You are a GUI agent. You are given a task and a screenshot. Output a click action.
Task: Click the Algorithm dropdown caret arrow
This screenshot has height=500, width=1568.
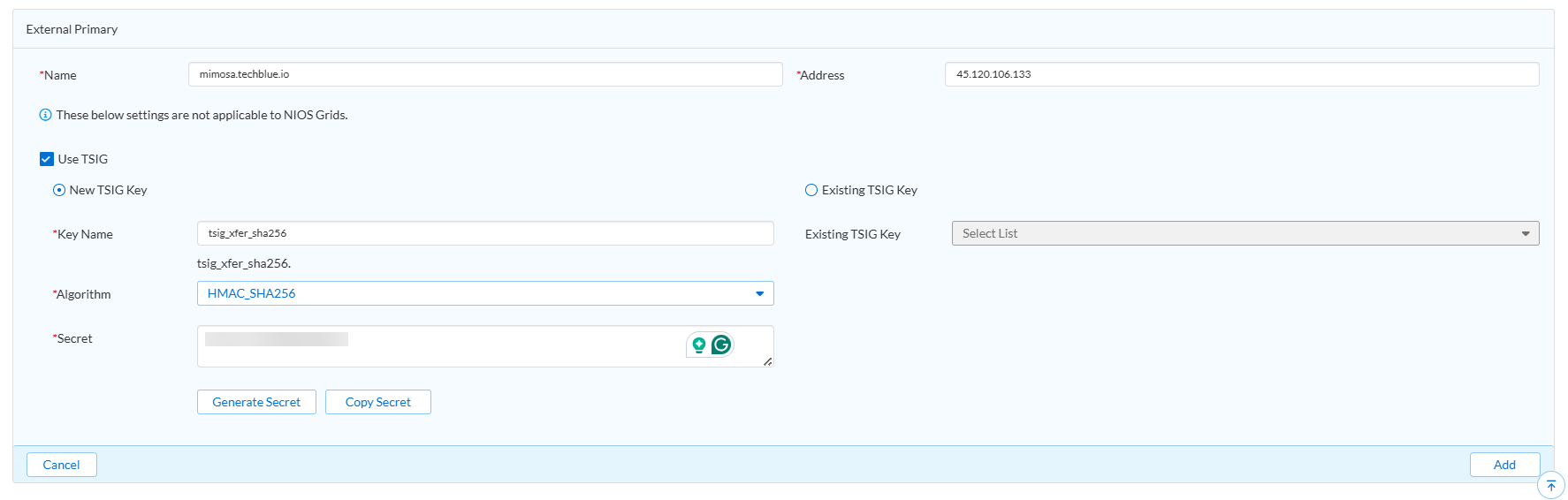(759, 293)
